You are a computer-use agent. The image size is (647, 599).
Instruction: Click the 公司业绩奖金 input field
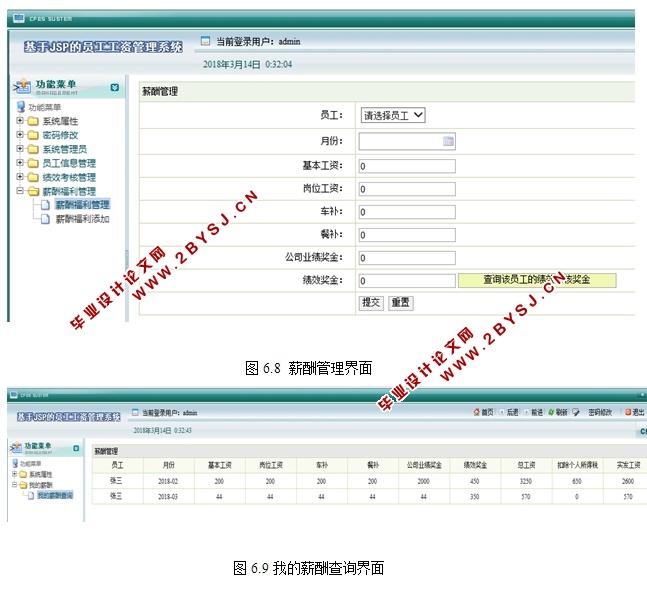click(407, 258)
